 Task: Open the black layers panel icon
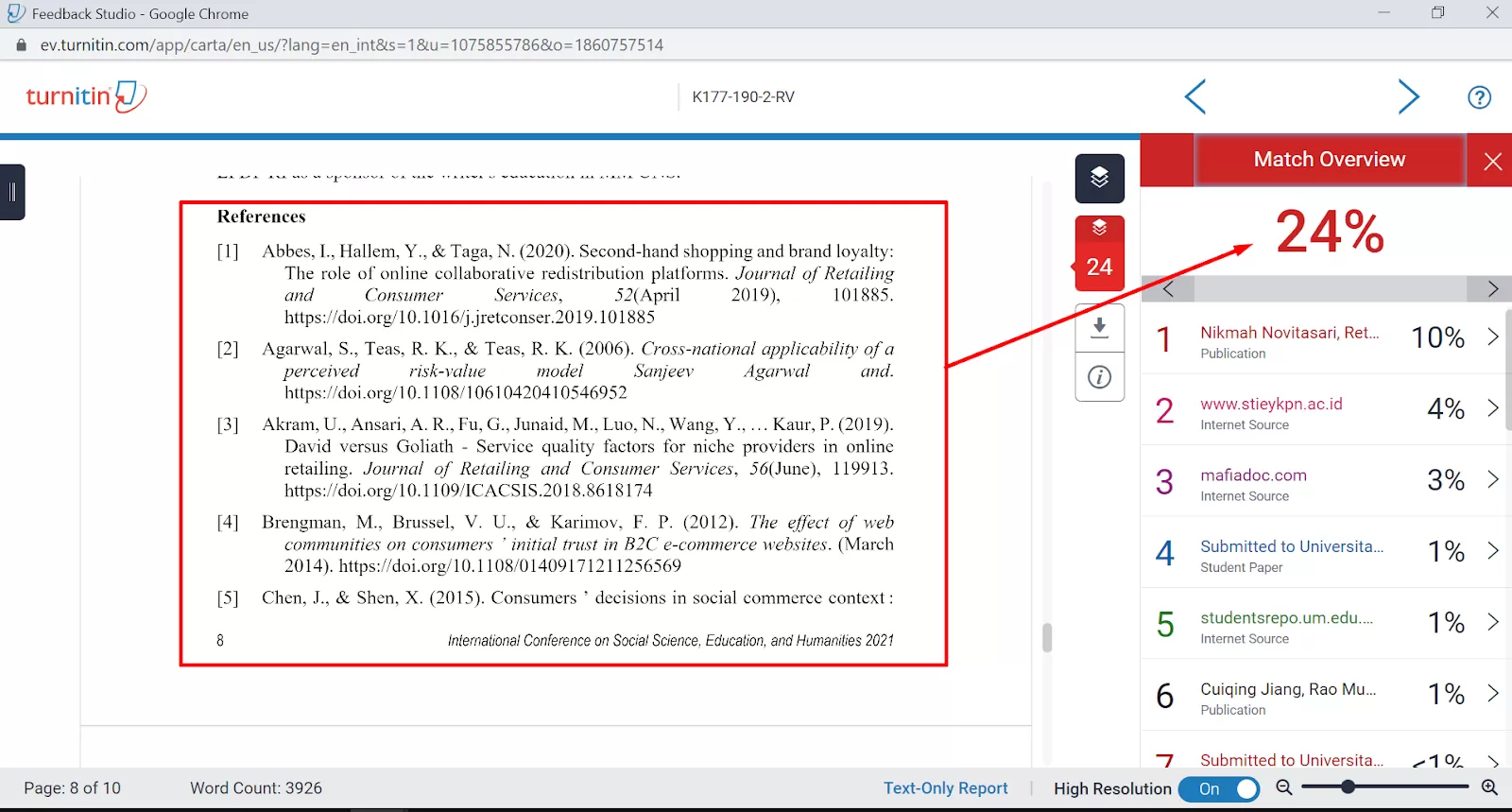tap(1099, 178)
